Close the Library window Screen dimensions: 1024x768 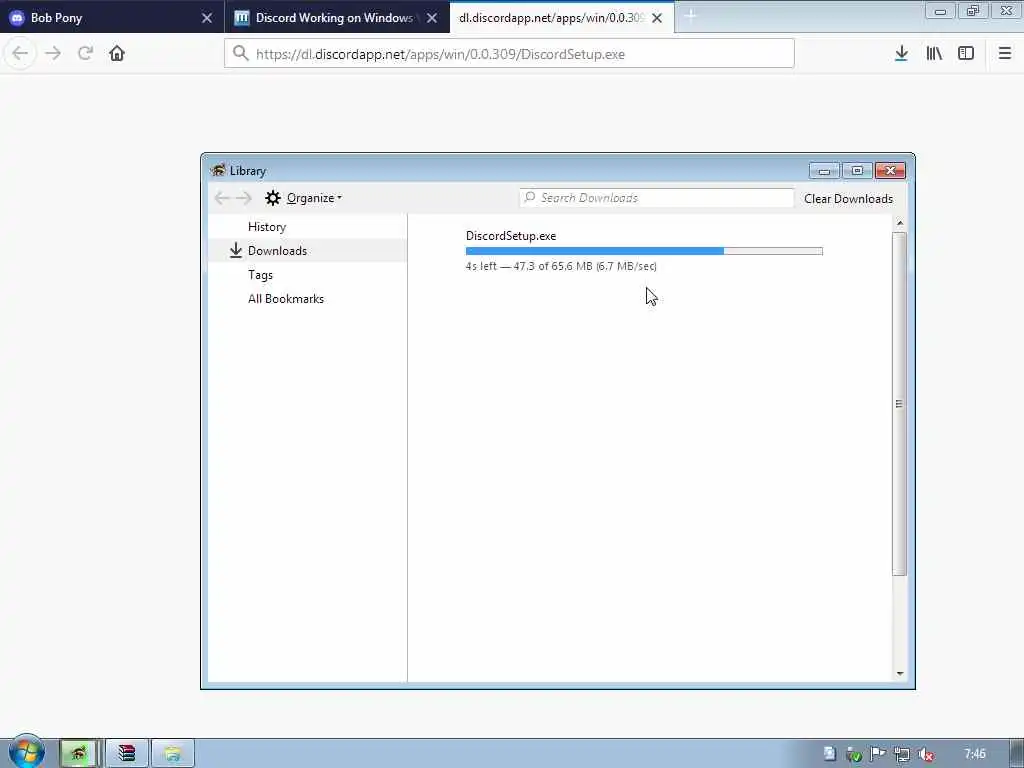pyautogui.click(x=890, y=170)
